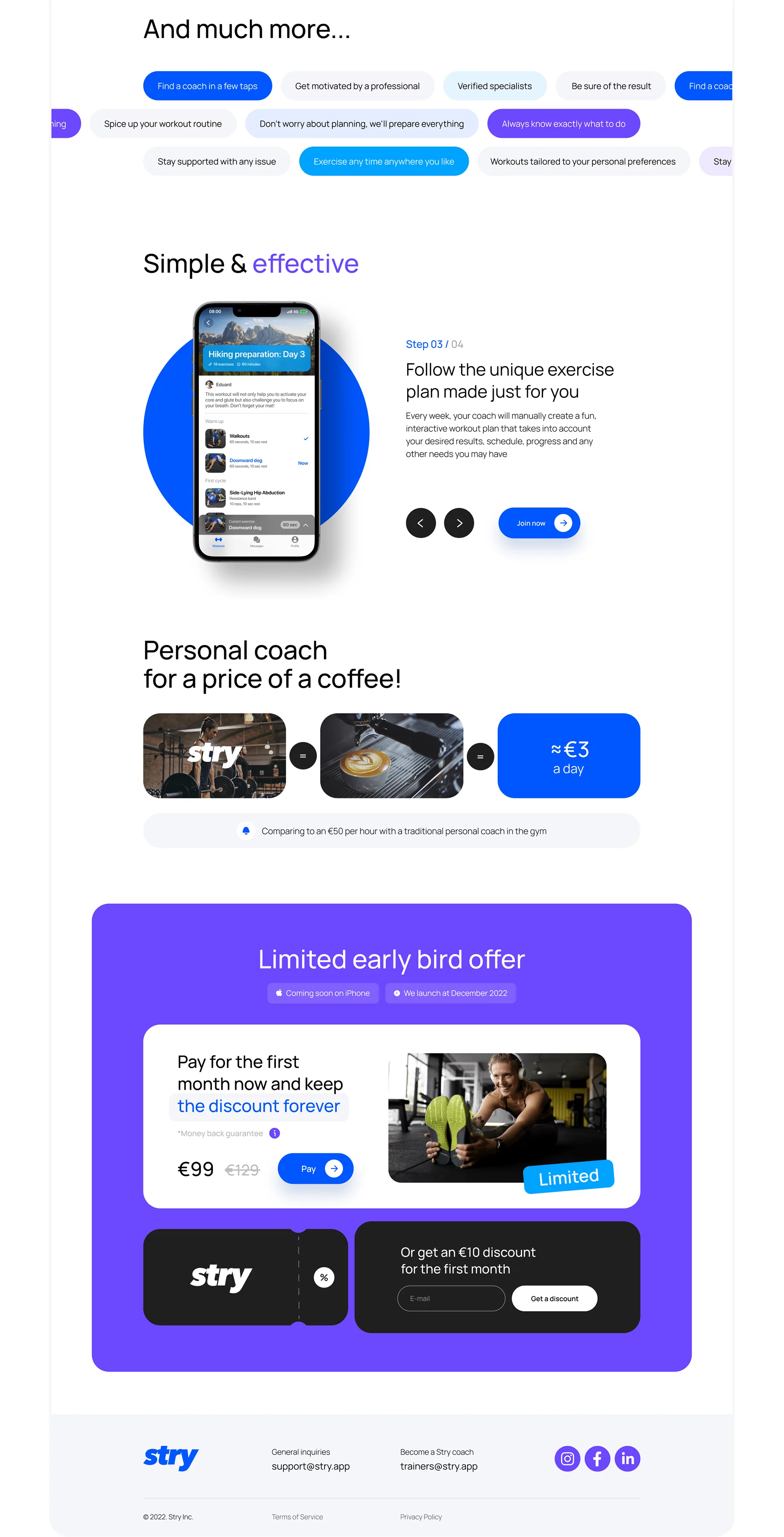
Task: Click the 'Pay' button for €99 offer
Action: tap(315, 1168)
